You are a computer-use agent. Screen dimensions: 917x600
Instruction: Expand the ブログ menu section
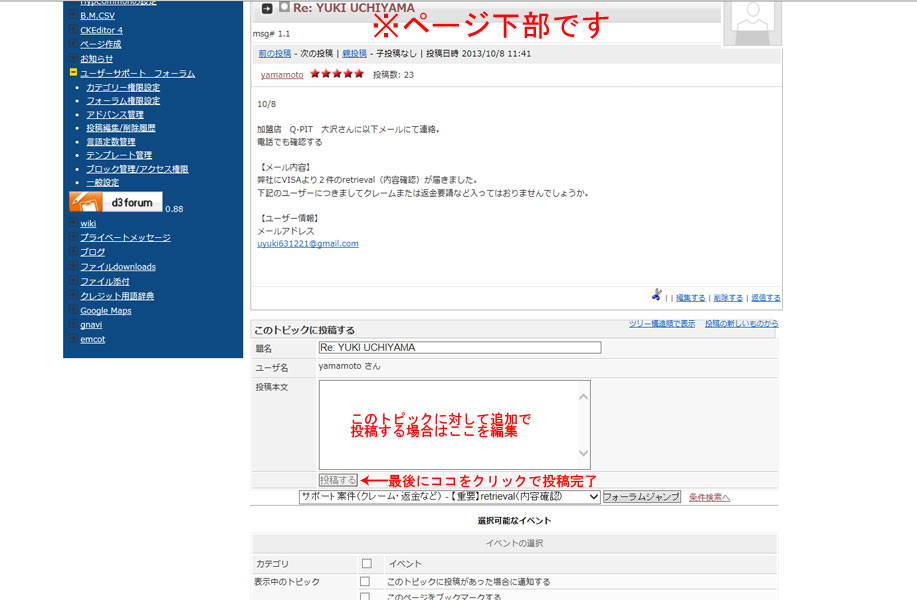tap(73, 251)
